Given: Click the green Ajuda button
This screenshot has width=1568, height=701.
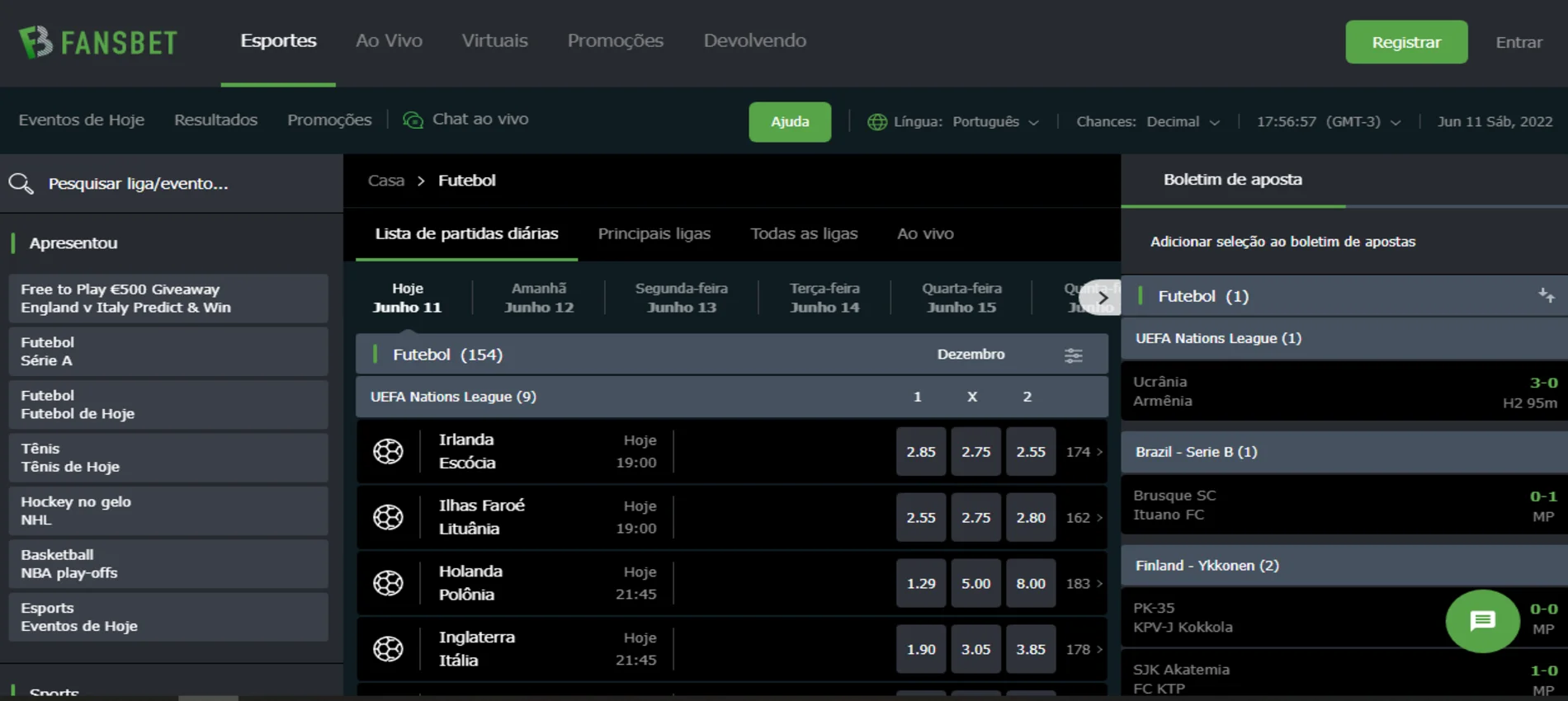Looking at the screenshot, I should (x=790, y=122).
